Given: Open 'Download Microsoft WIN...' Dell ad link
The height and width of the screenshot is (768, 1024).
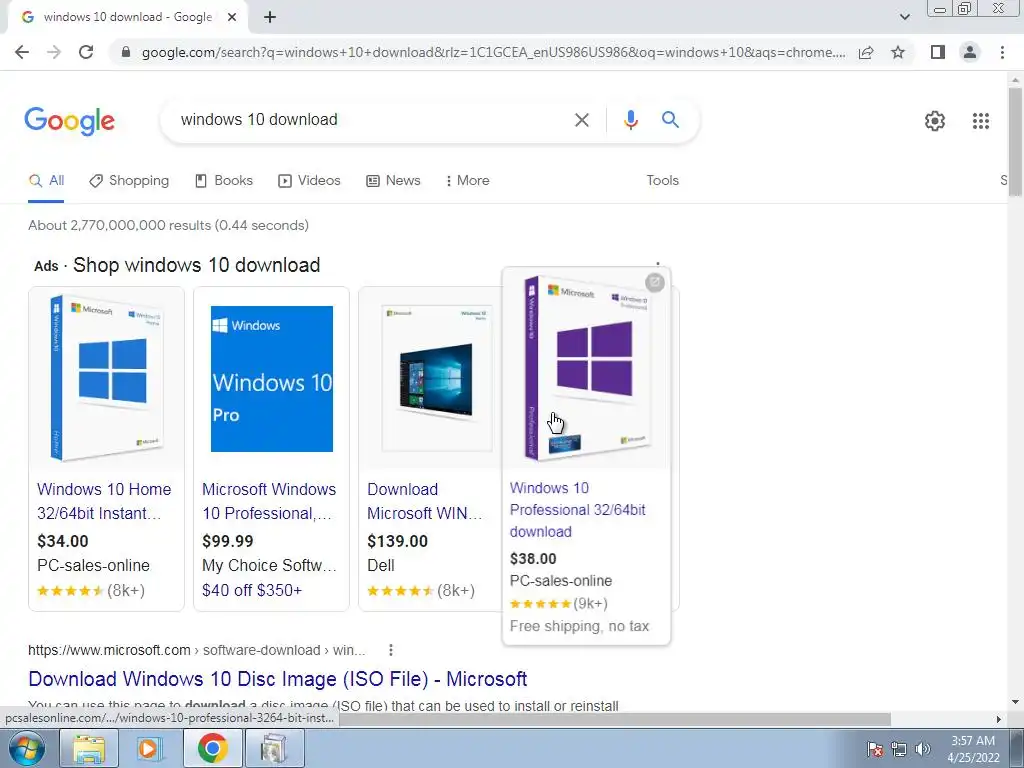Looking at the screenshot, I should 425,502.
